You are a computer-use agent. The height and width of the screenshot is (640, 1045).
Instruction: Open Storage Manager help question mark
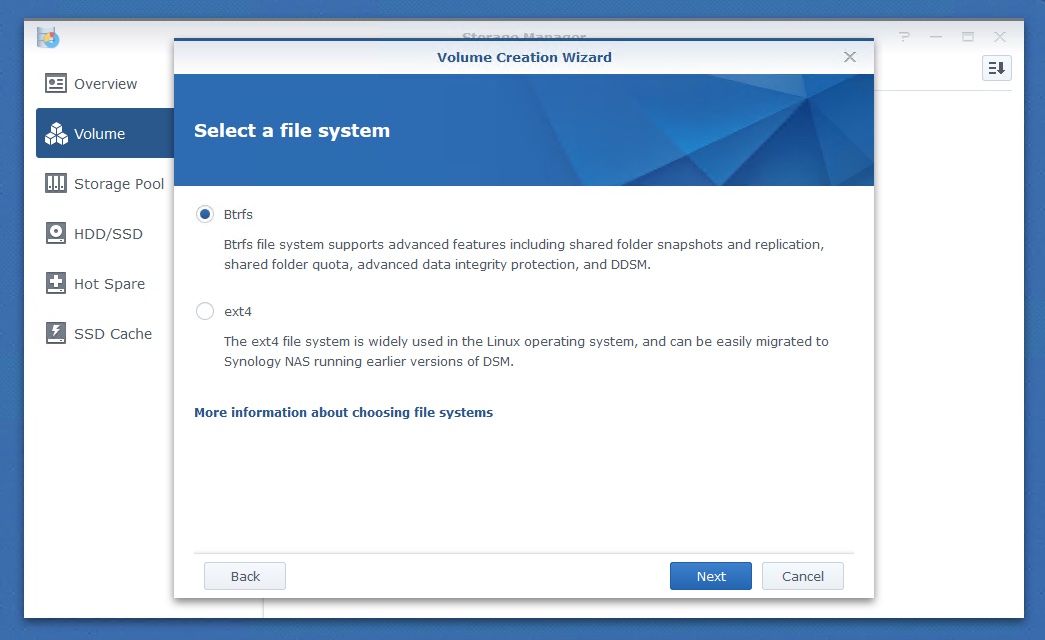tap(904, 37)
